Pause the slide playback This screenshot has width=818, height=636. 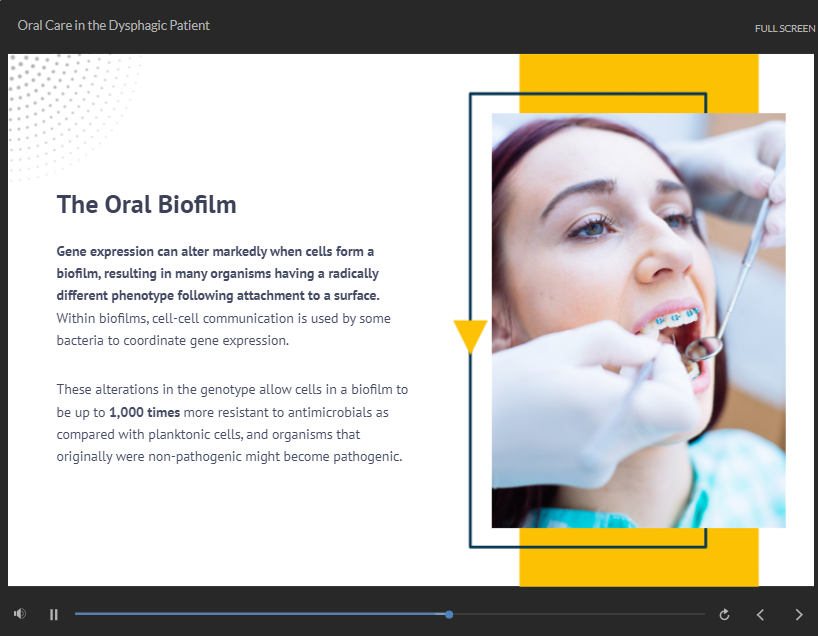tap(54, 614)
